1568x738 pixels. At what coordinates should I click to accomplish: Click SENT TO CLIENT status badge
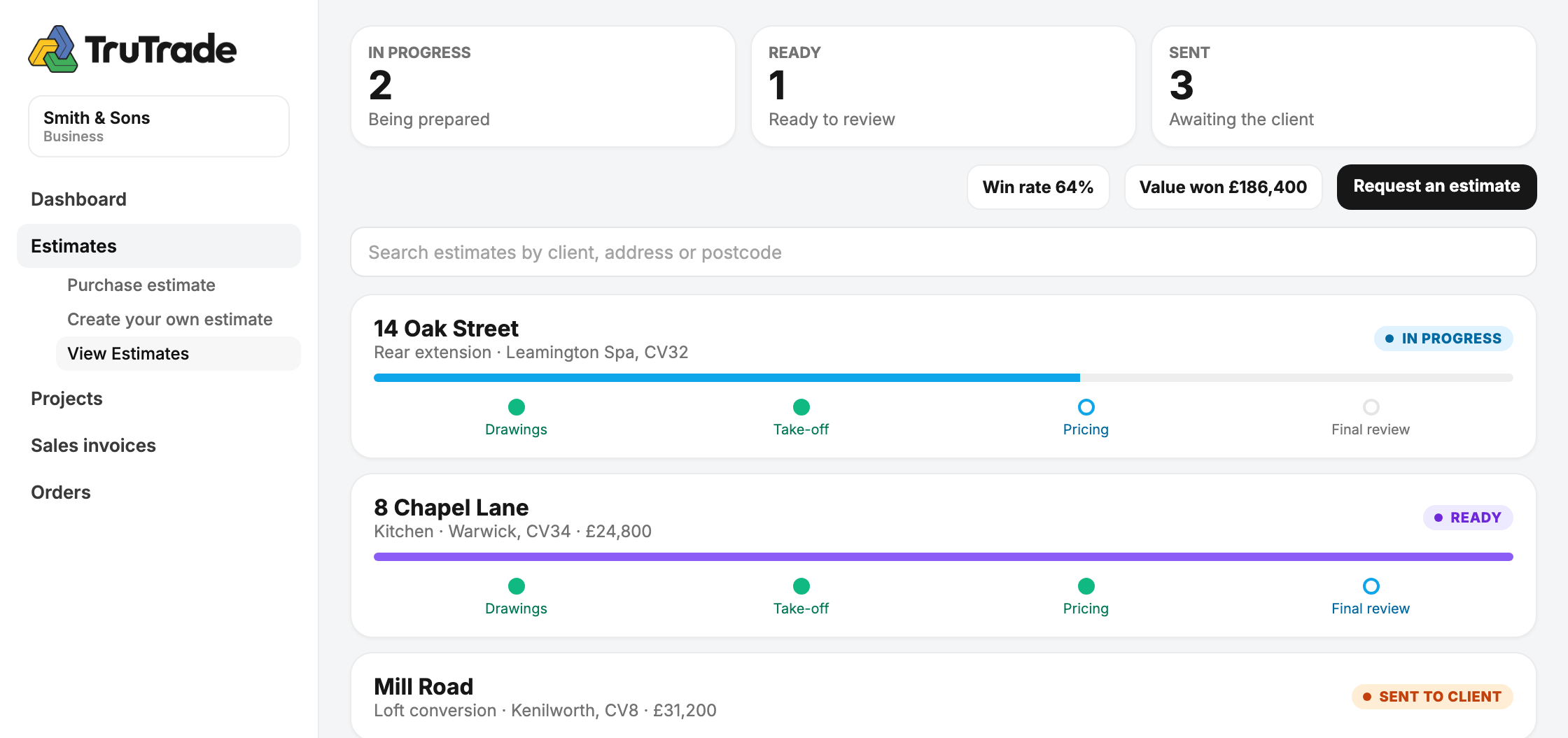pos(1432,697)
